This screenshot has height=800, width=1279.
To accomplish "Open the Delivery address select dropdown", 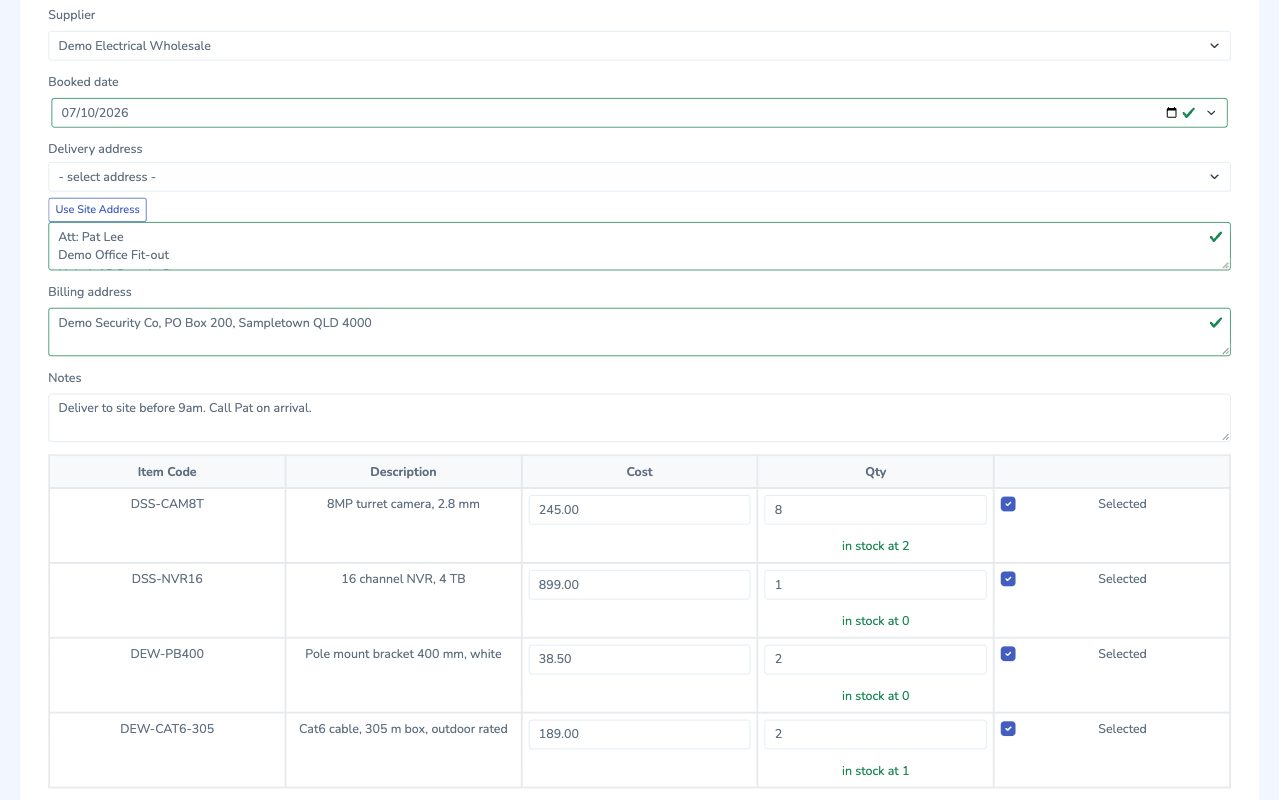I will (639, 177).
